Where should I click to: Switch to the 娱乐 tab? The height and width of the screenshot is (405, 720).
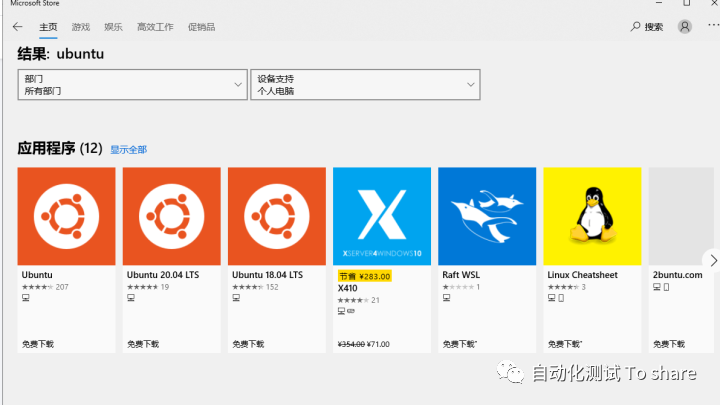click(113, 27)
